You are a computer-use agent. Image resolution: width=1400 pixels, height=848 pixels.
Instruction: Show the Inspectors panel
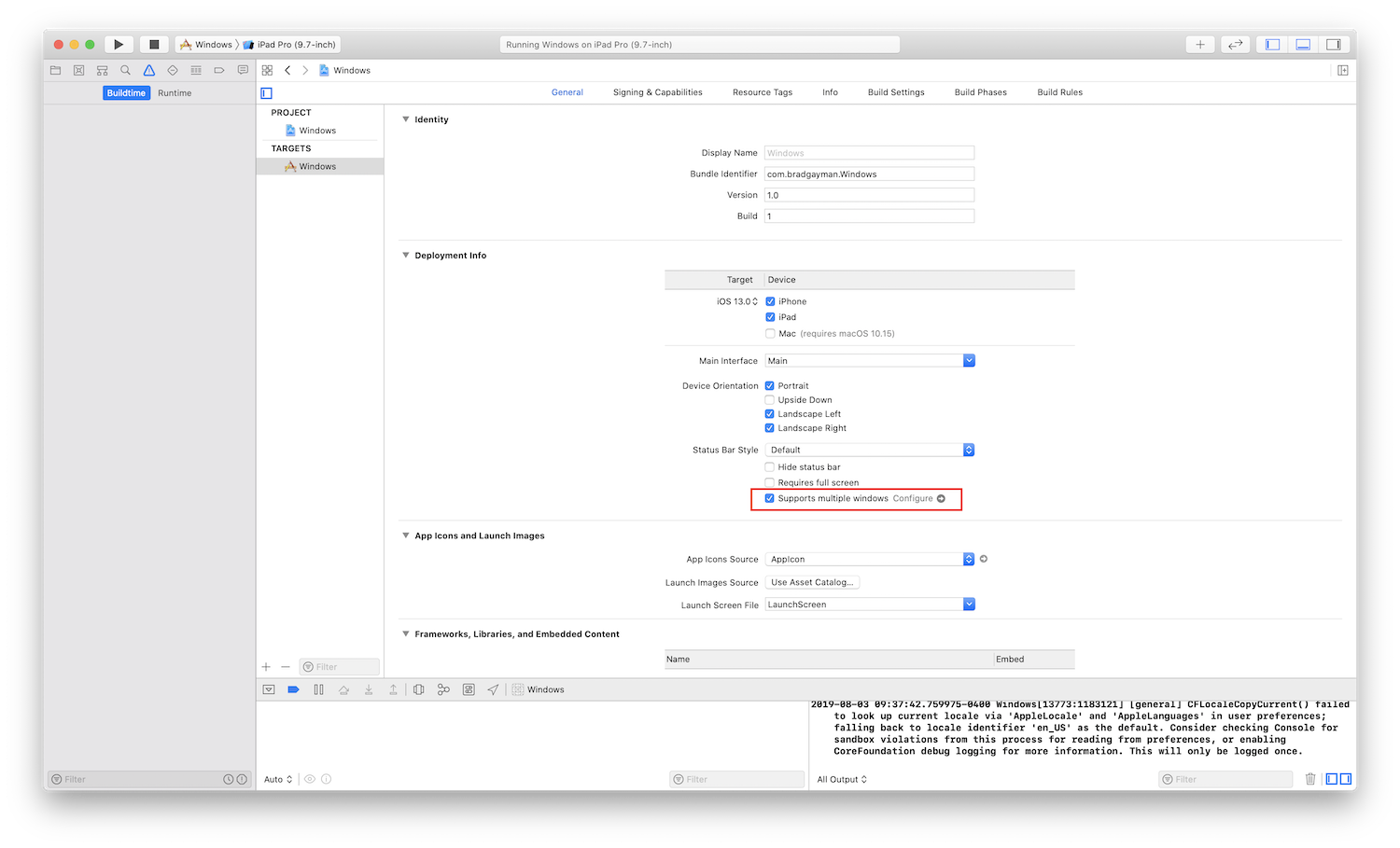pos(1334,44)
